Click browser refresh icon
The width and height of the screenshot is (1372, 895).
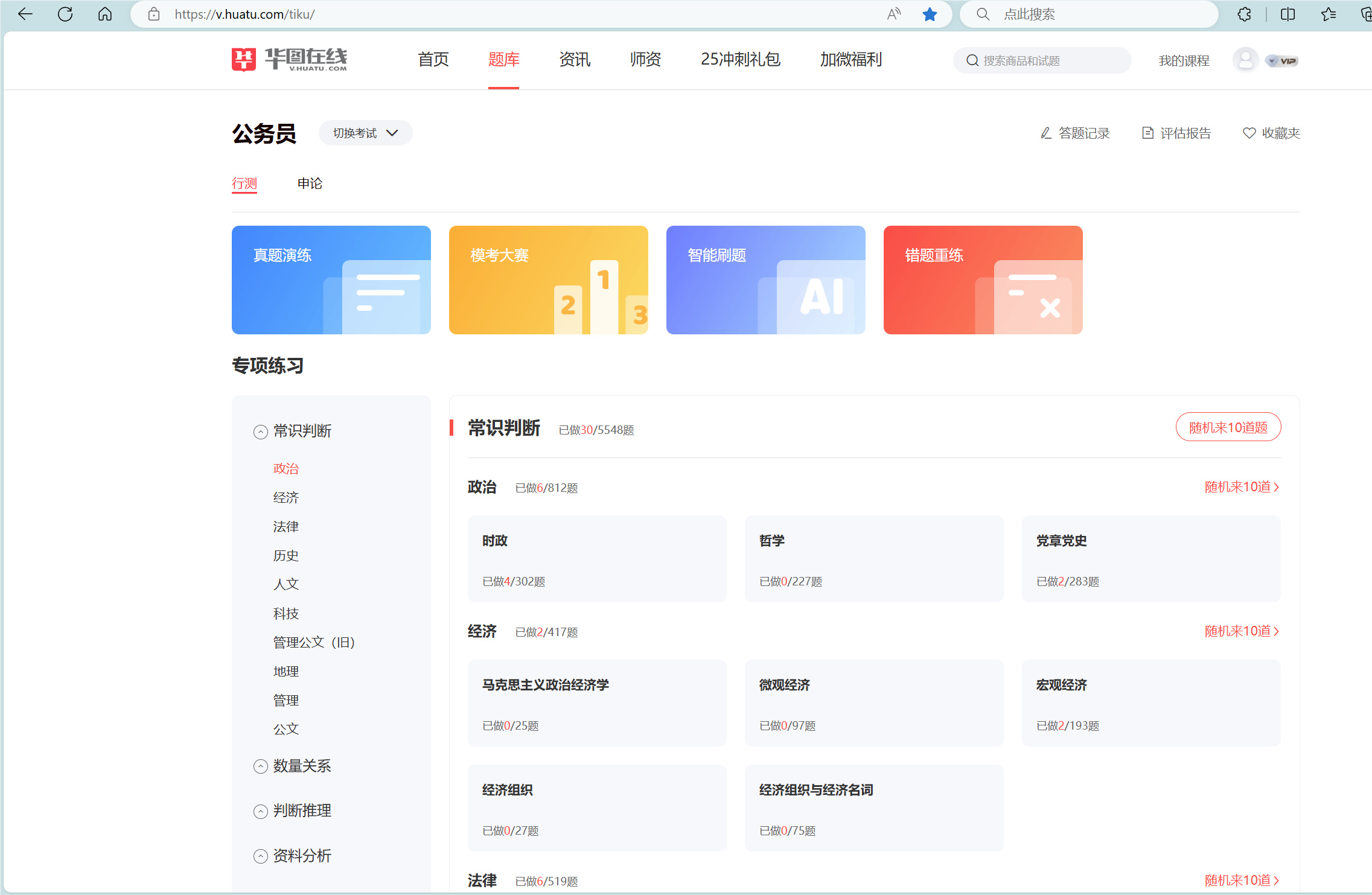click(x=65, y=14)
